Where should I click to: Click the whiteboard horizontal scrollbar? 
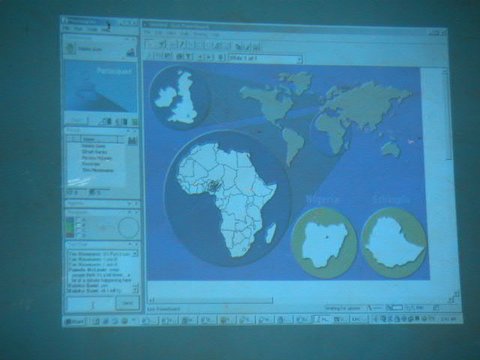[x=211, y=300]
